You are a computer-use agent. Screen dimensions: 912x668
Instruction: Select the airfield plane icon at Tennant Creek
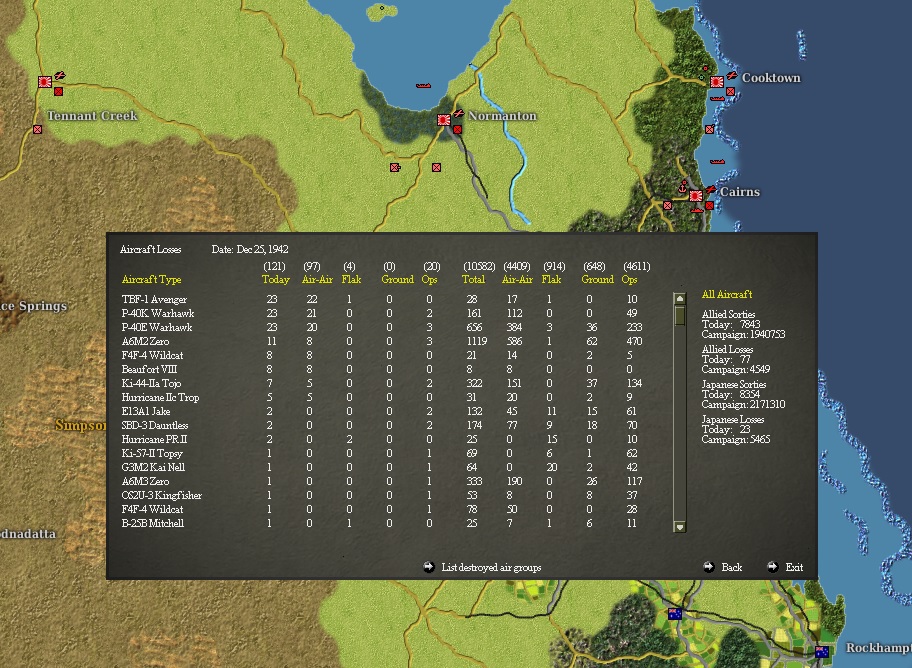click(59, 75)
